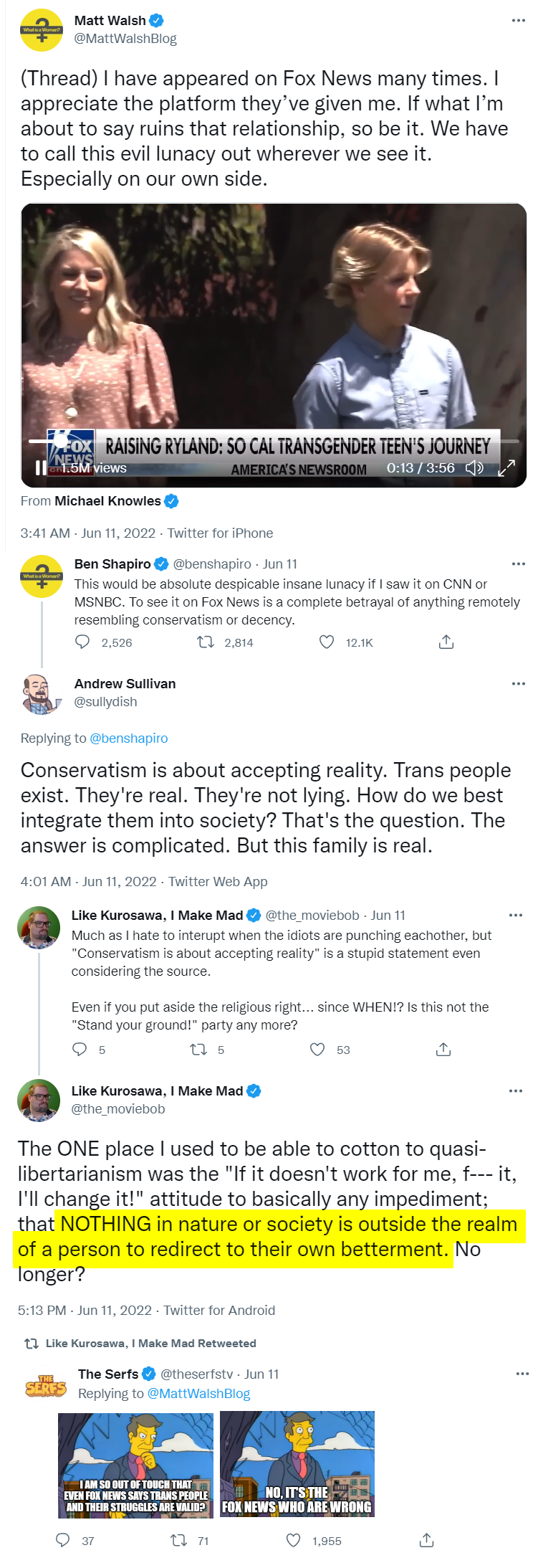This screenshot has width=533, height=1568.
Task: Open first Skinner meme image
Action: (135, 1465)
